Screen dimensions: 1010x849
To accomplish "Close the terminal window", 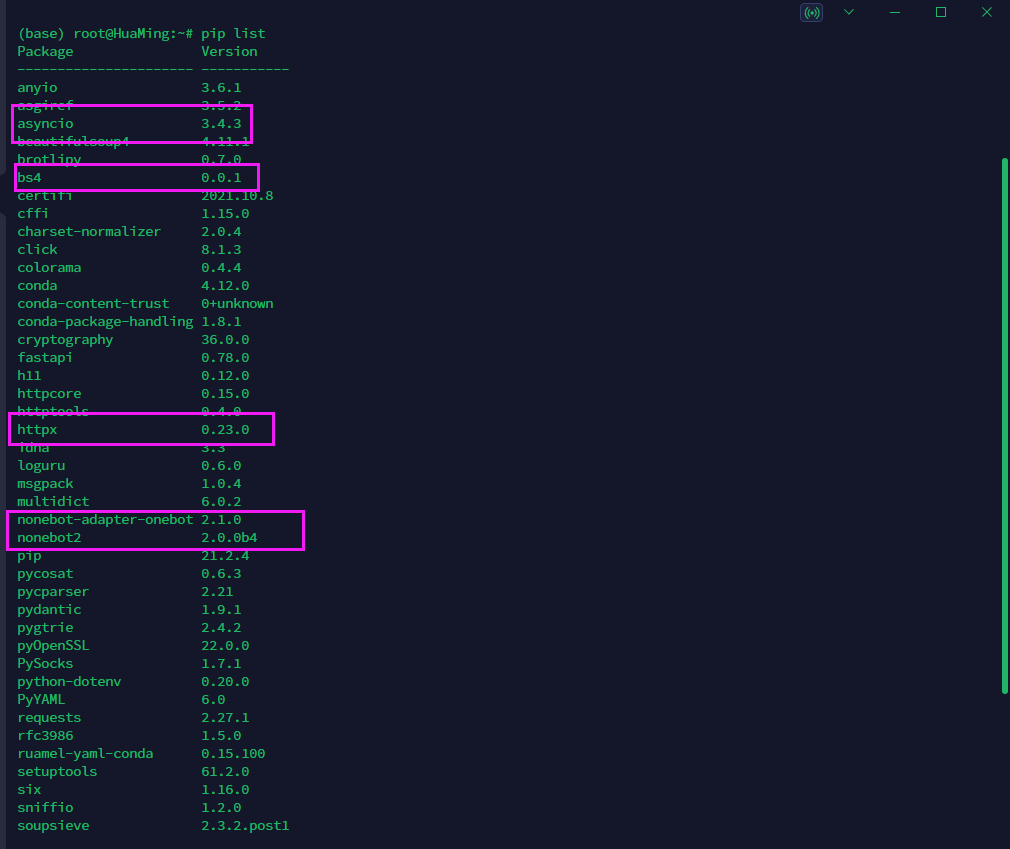I will click(986, 12).
